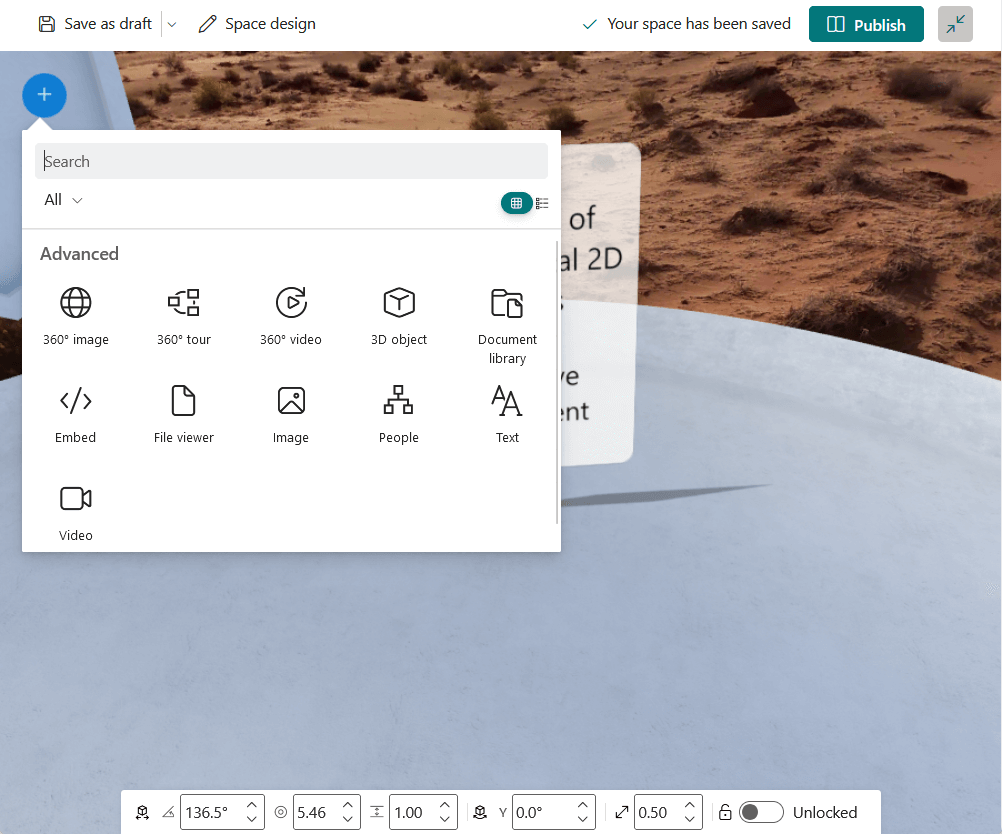Click the padlock icon
Screen dimensions: 1002x834
725,812
